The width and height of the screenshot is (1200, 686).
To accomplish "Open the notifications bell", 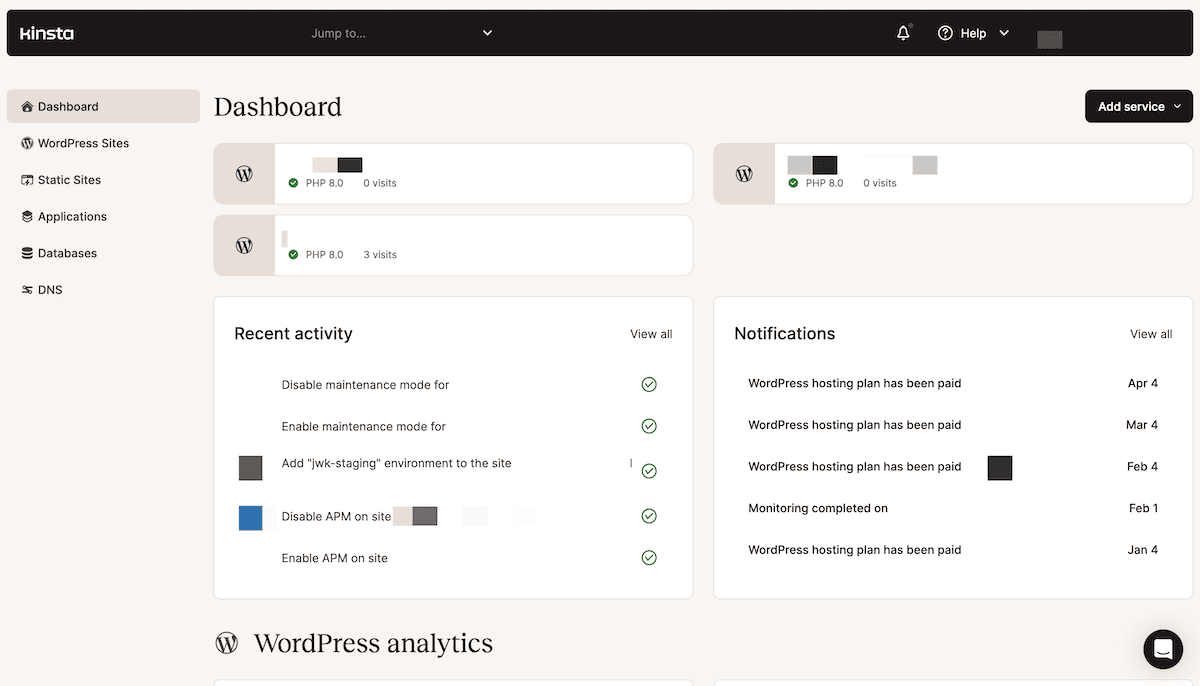I will [x=902, y=32].
